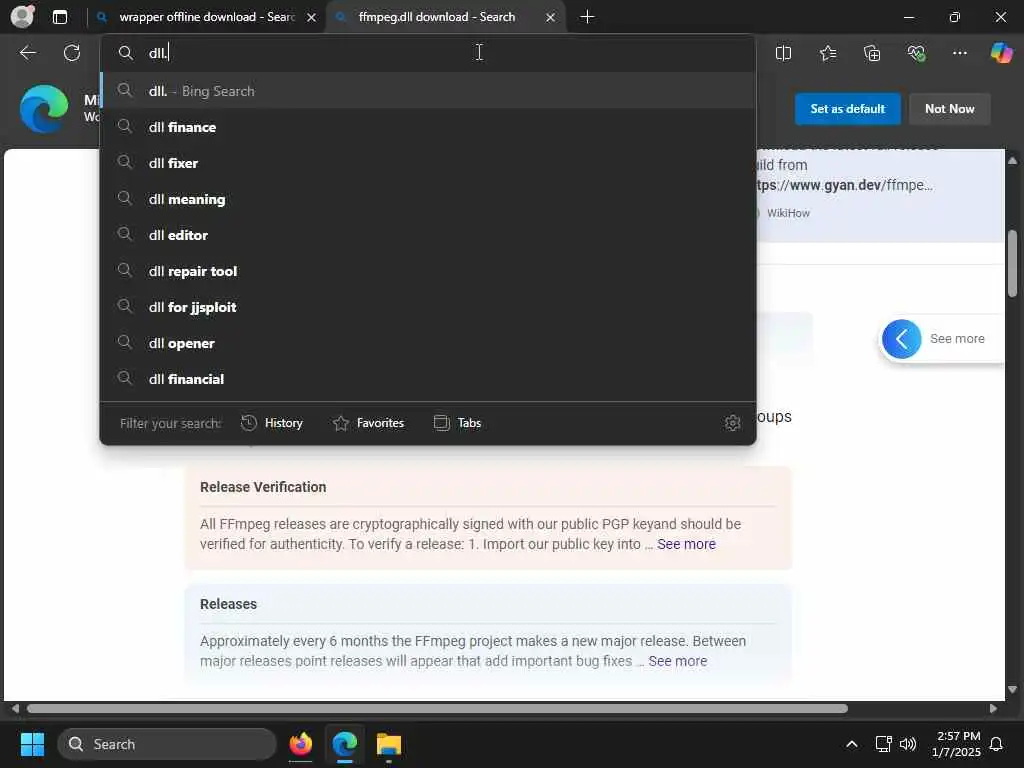Close the ffmpeg.dll download tab
Screen dimensions: 1024x768
click(551, 18)
